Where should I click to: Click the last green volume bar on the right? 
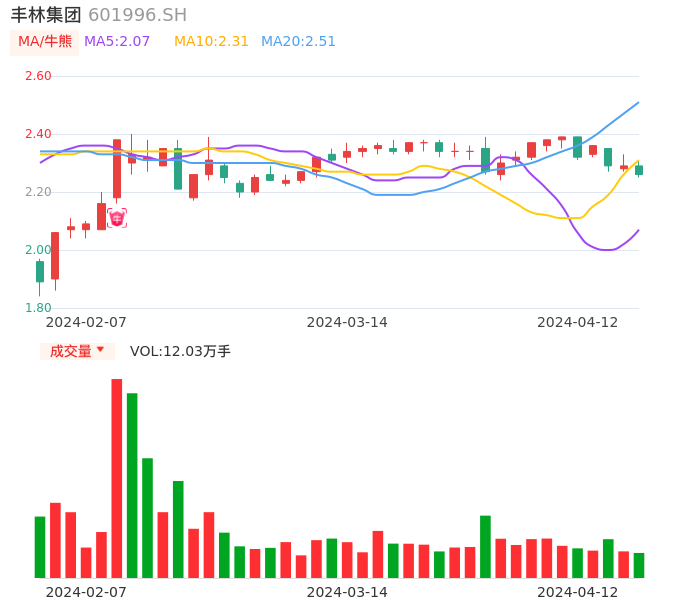[x=639, y=565]
